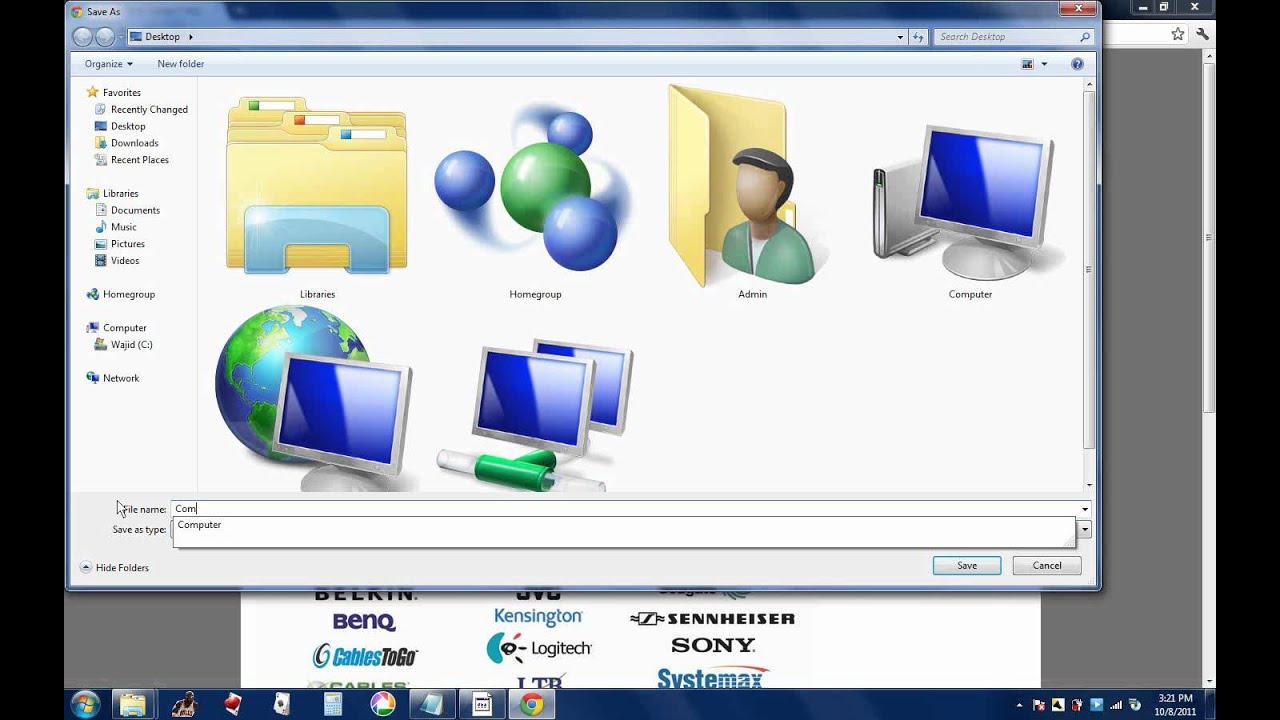Expand the Desktop breadcrumb arrow
The image size is (1280, 720).
tap(190, 37)
